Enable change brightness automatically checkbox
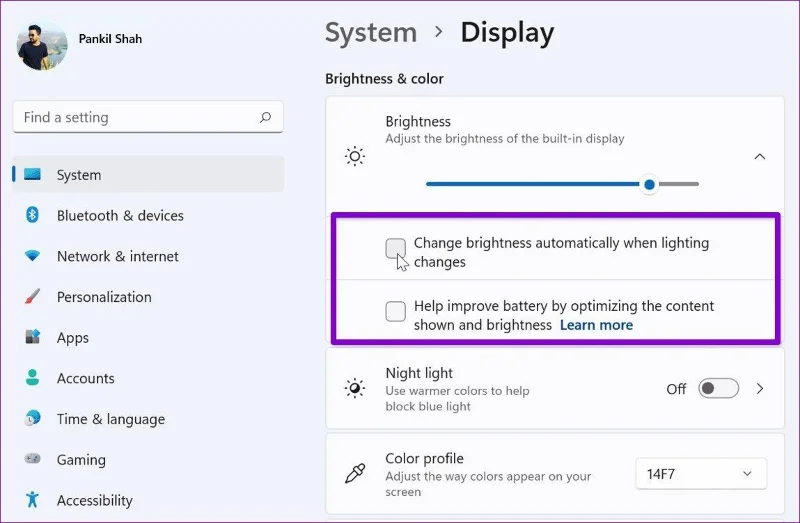 (395, 248)
